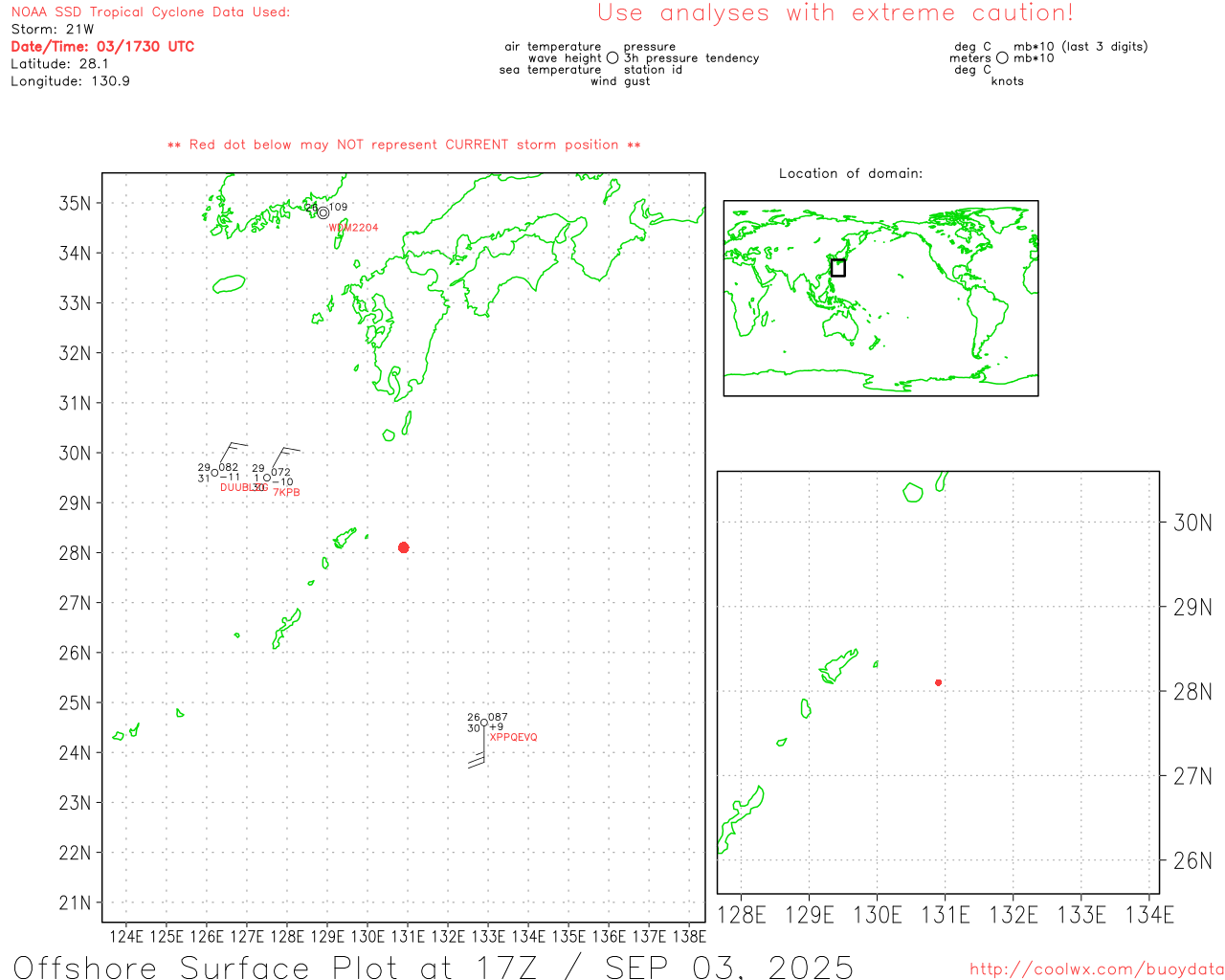Click the 'air temperature' legend label

coord(553,46)
